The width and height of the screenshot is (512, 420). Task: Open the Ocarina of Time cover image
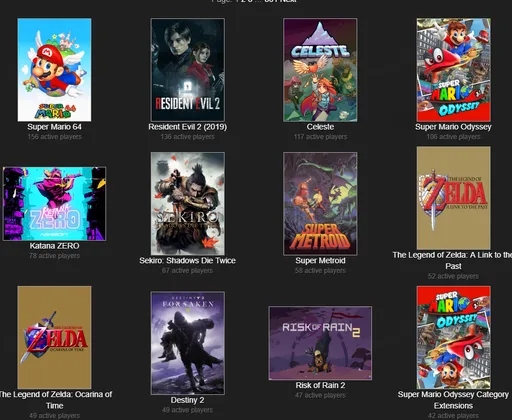[x=54, y=337]
